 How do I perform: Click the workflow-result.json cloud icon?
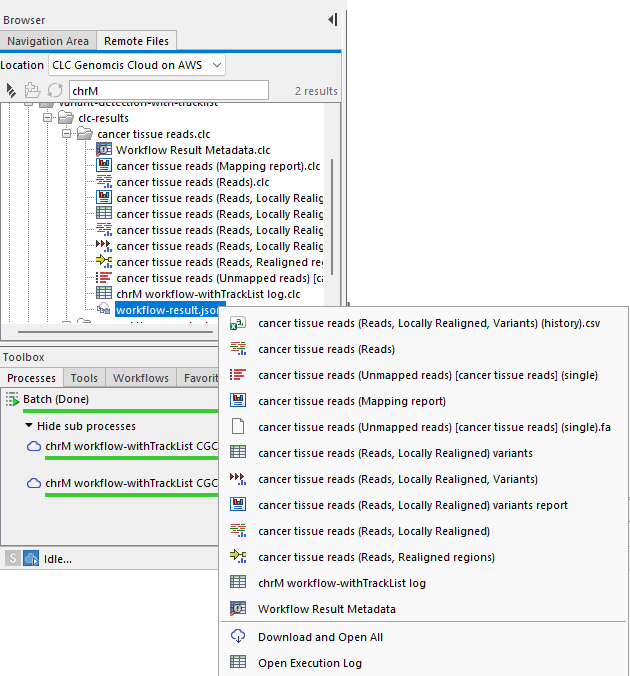(x=104, y=309)
